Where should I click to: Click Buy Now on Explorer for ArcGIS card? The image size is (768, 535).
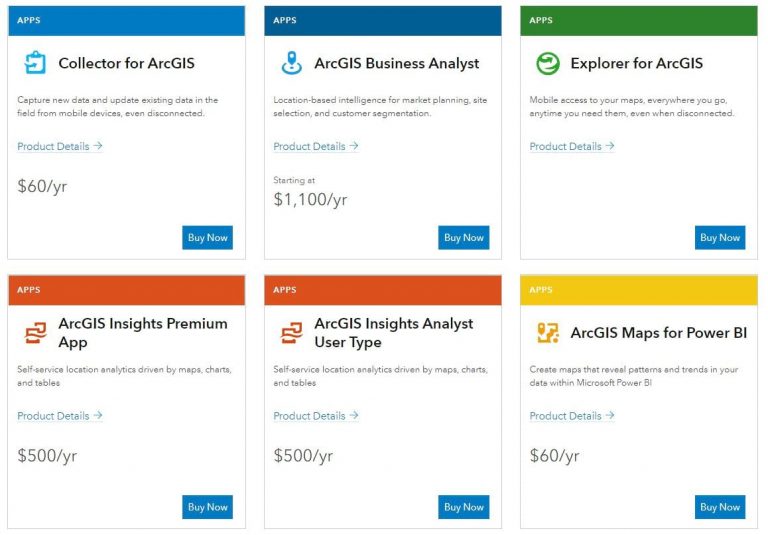point(720,238)
